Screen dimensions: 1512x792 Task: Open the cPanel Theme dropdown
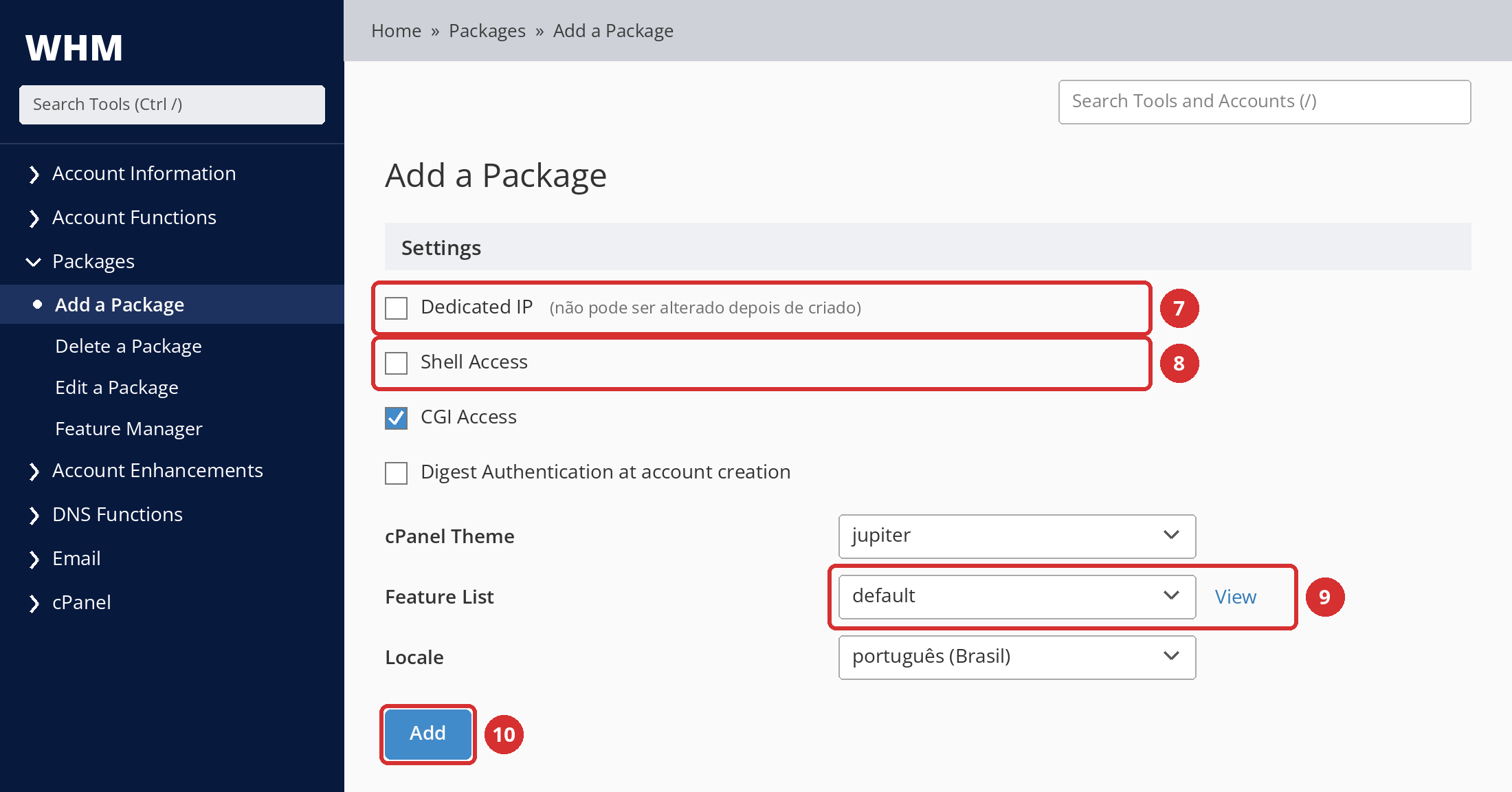pyautogui.click(x=1017, y=536)
